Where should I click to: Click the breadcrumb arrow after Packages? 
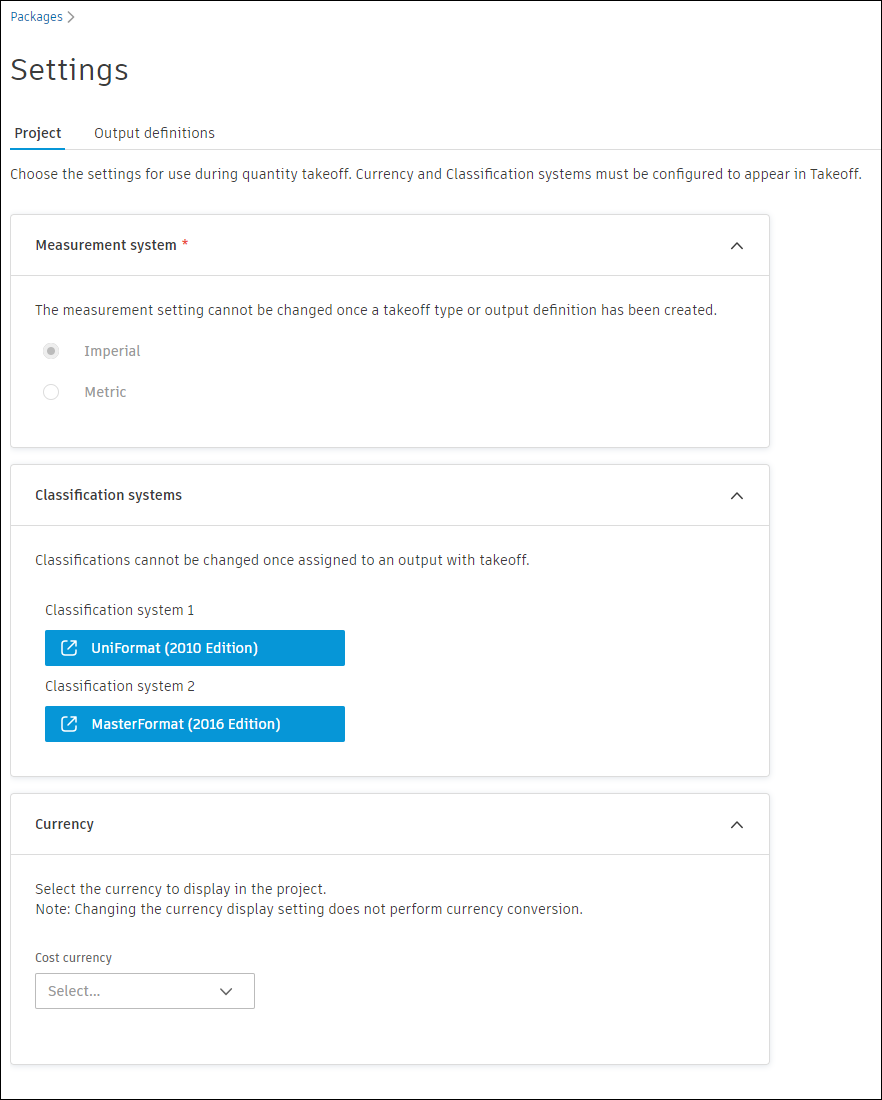point(71,17)
